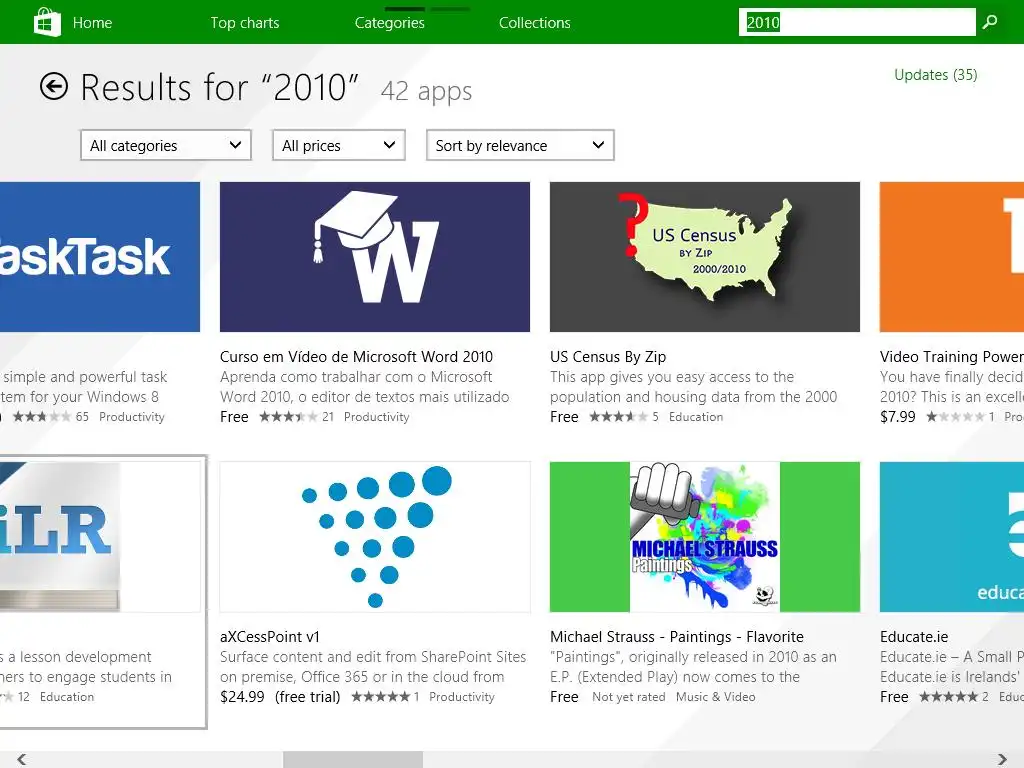The height and width of the screenshot is (768, 1024).
Task: Click the Windows Store bag icon
Action: pos(47,22)
